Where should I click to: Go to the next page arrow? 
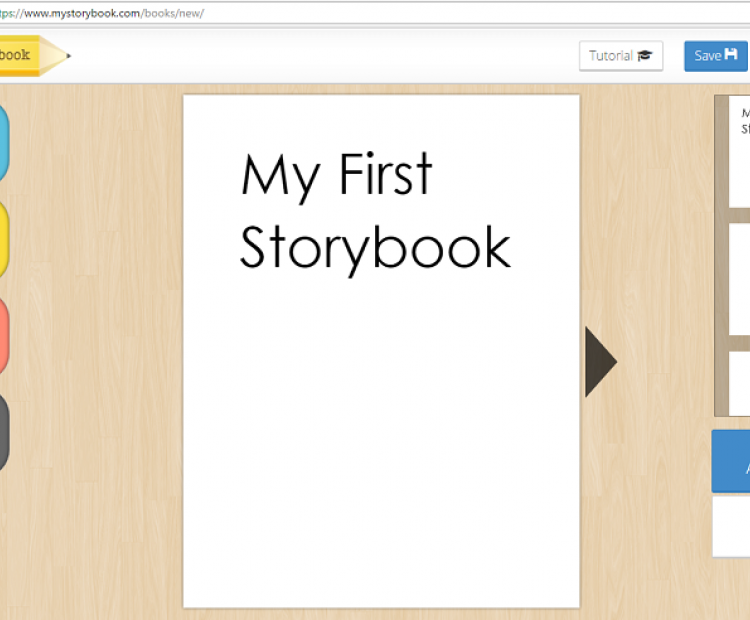(601, 362)
